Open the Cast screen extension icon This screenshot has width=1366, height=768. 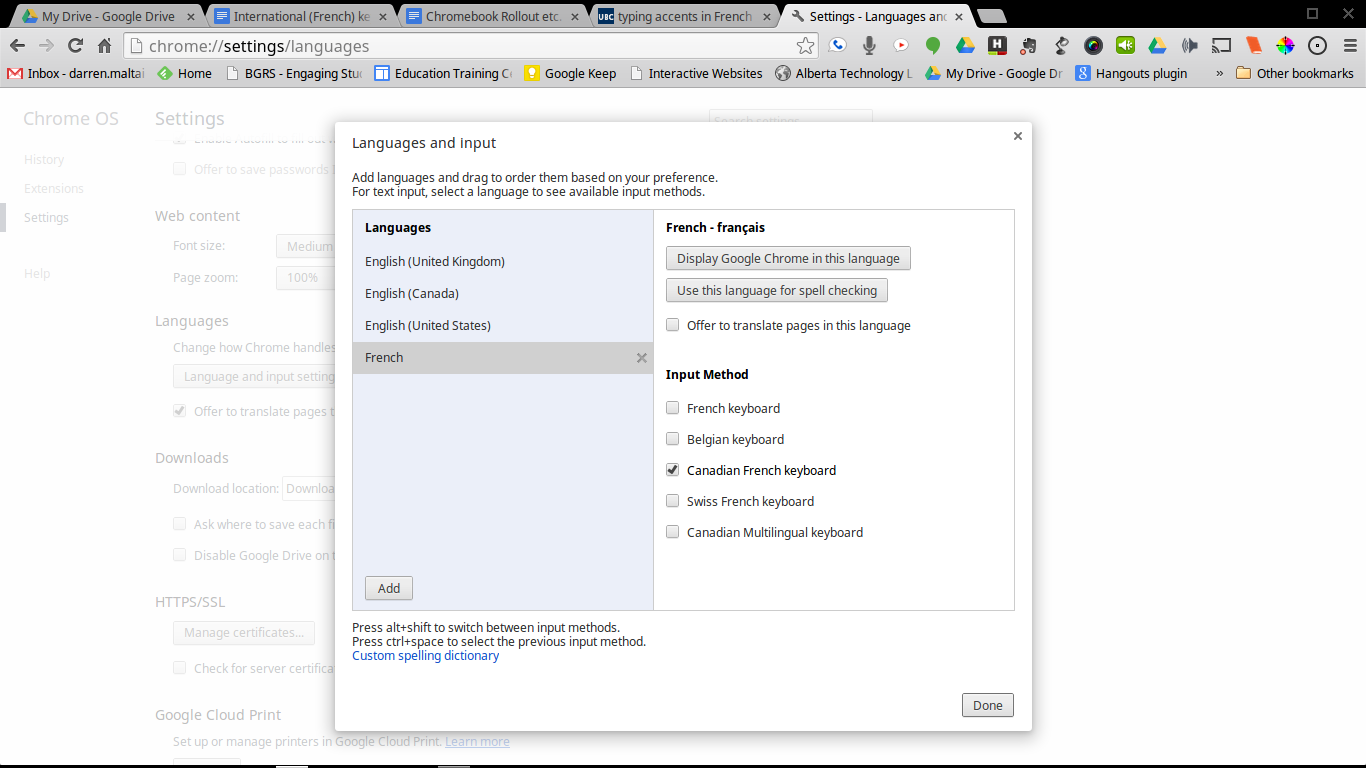[x=1221, y=45]
